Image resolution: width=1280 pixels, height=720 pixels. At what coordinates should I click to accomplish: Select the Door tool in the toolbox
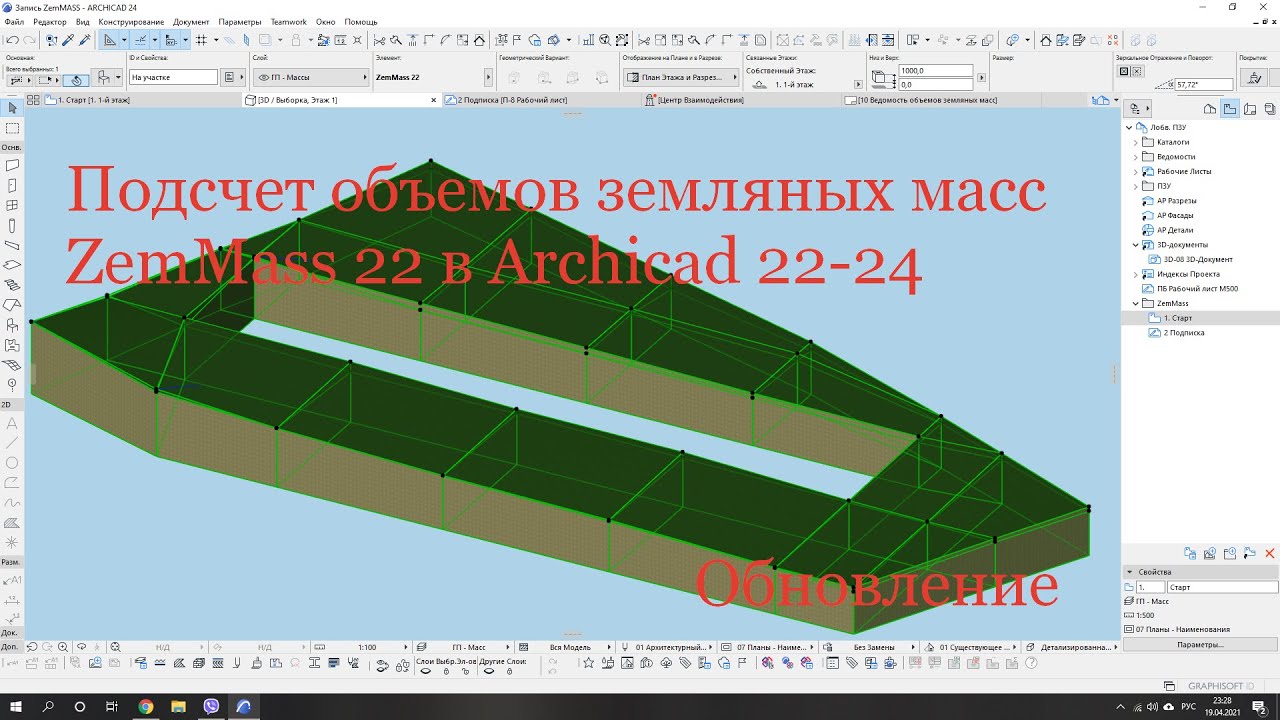click(x=12, y=185)
